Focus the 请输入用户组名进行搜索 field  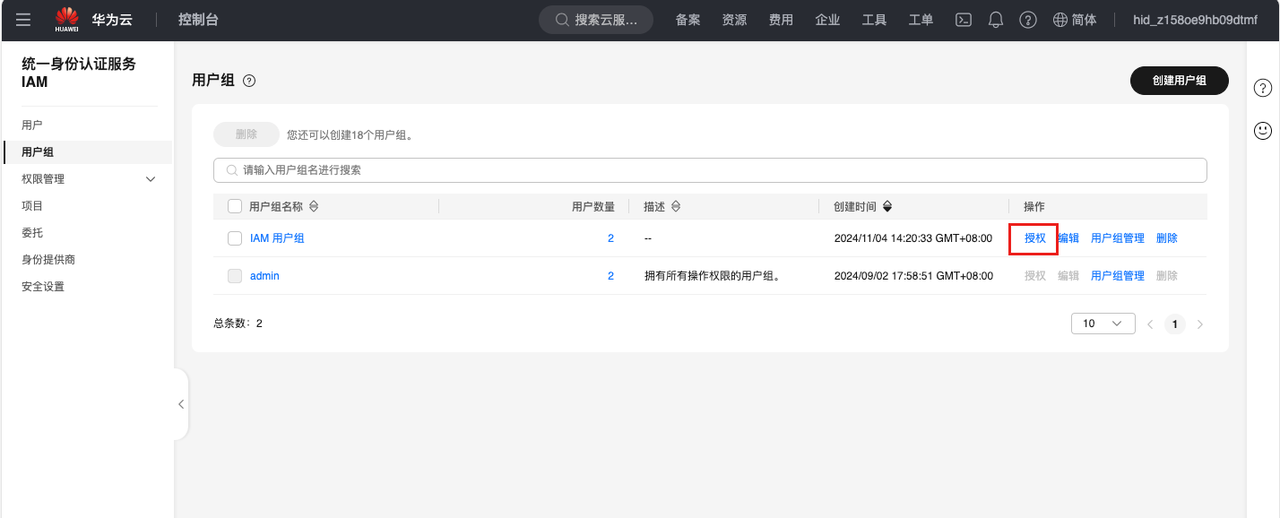click(710, 170)
